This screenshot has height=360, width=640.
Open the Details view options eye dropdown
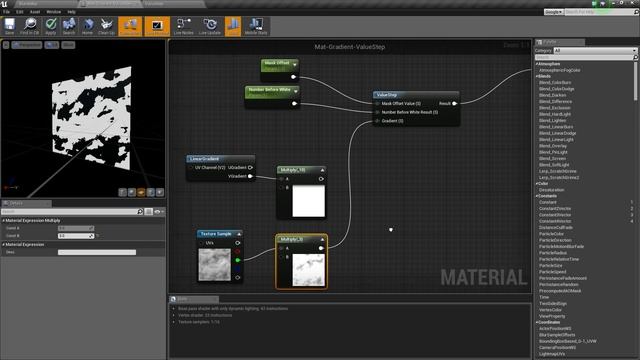click(159, 211)
